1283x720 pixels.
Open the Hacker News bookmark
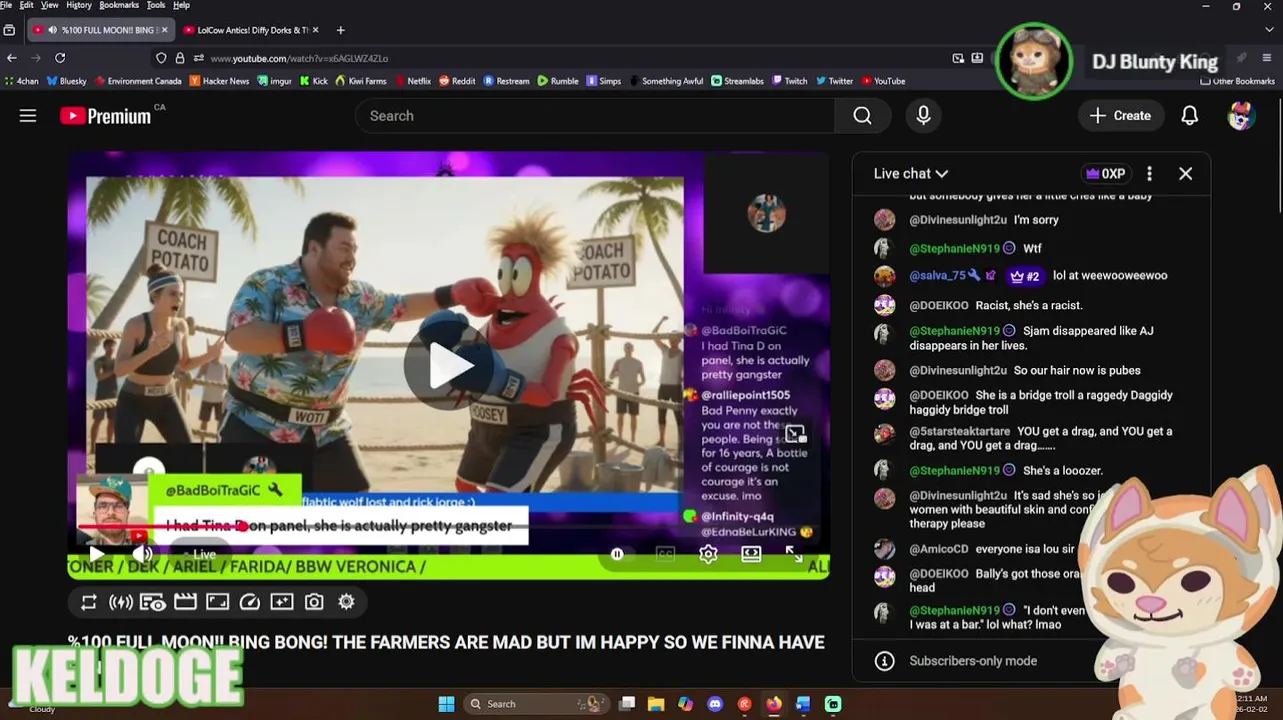pos(219,81)
